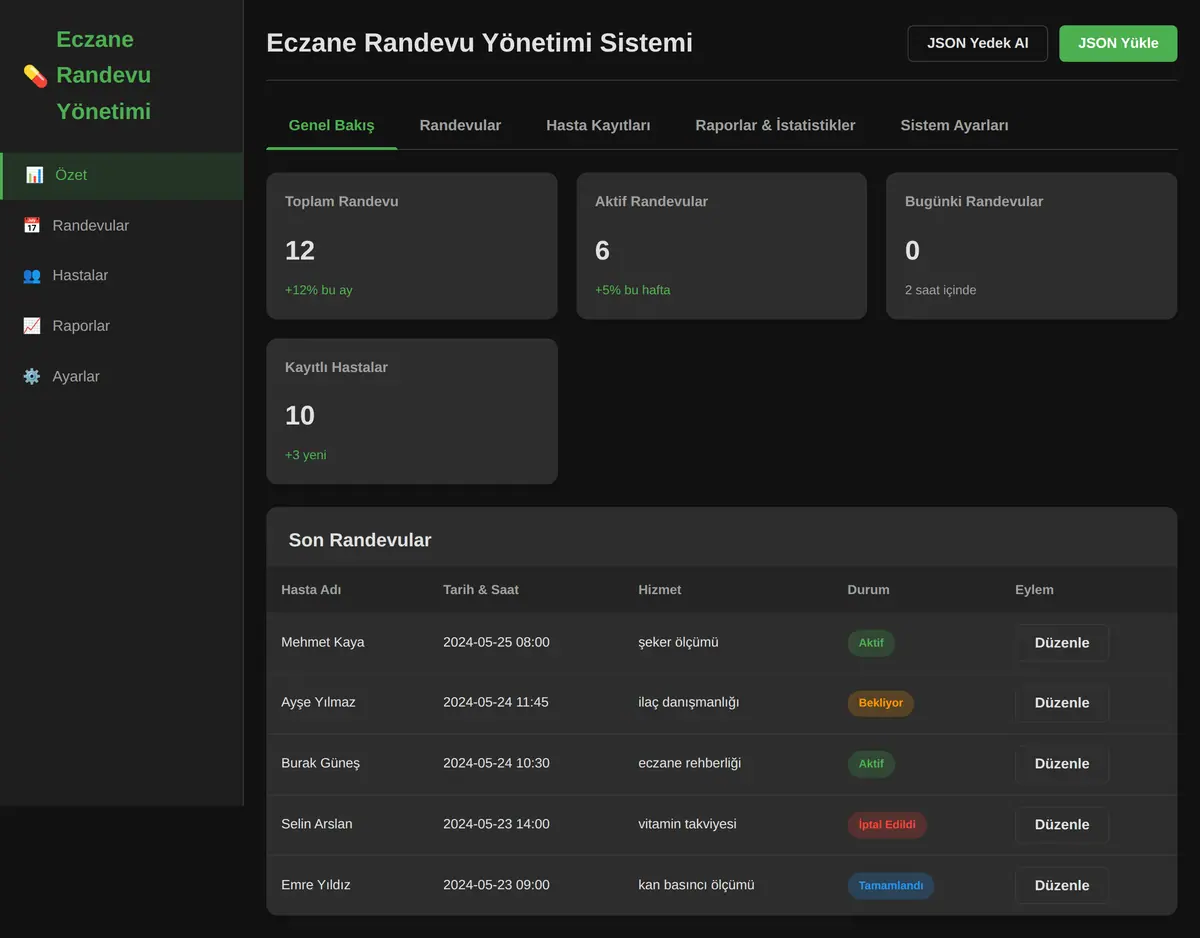
Task: Click the calendar icon beside Randevular
Action: 32,226
